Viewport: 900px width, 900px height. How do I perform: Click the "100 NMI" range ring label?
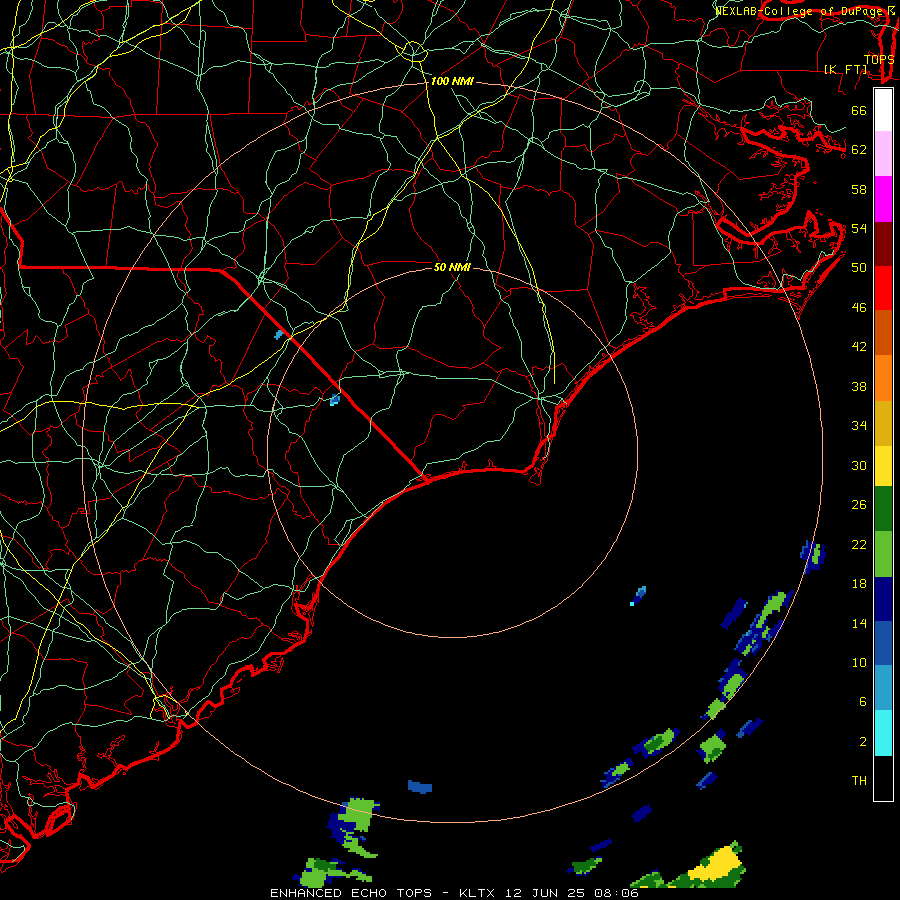pos(452,82)
